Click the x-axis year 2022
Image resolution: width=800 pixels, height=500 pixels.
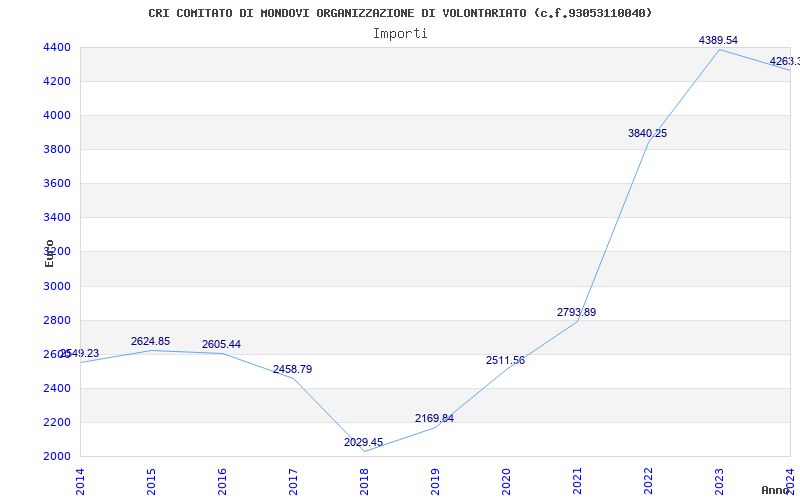647,482
